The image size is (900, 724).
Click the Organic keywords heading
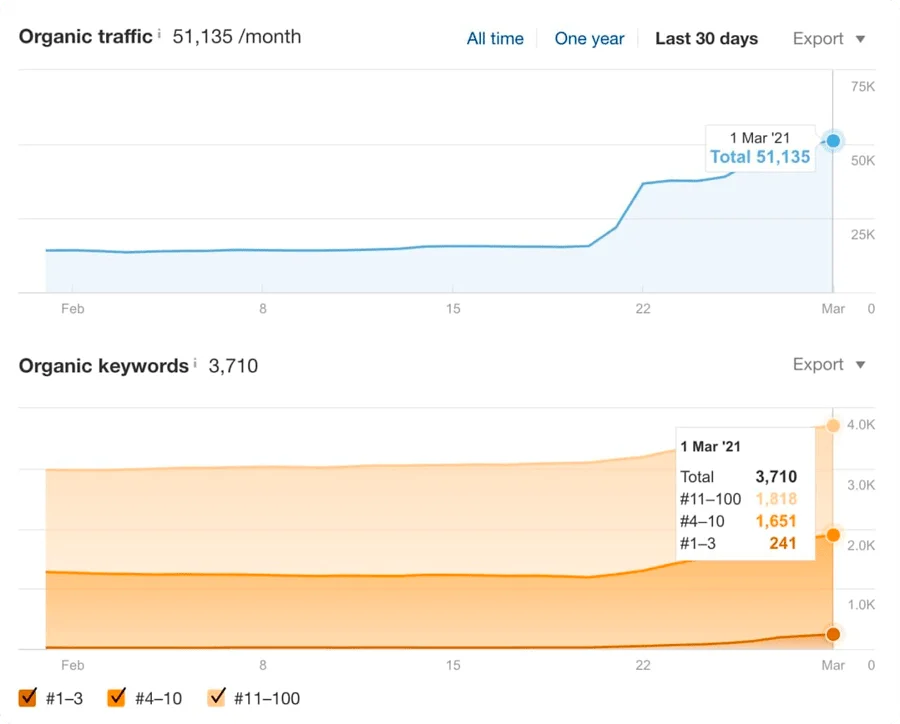tap(103, 366)
